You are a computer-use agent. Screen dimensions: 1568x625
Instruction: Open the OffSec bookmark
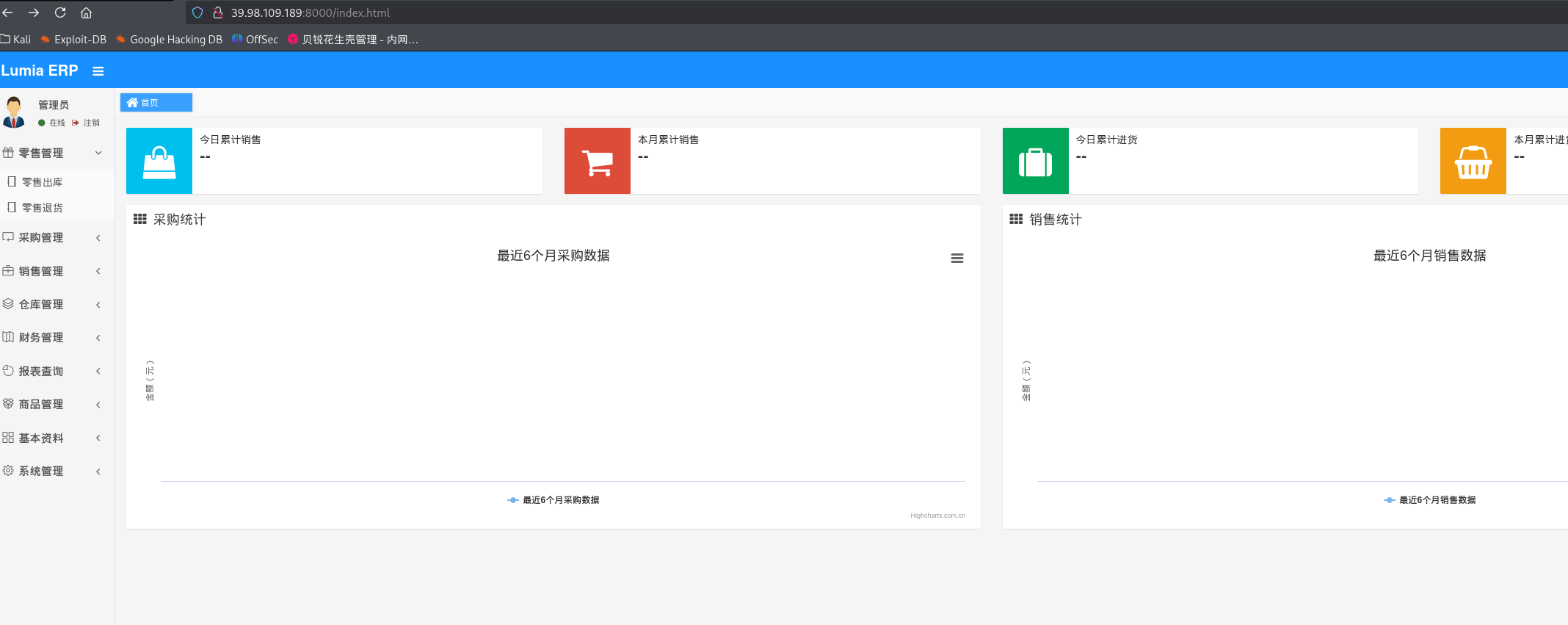point(255,40)
